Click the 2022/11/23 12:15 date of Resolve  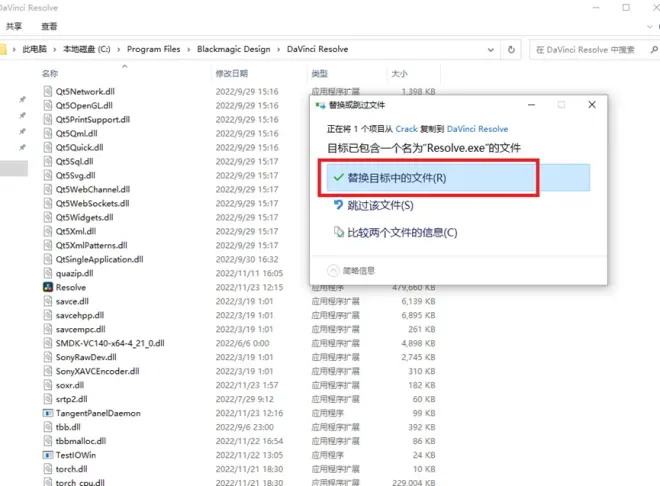pos(249,287)
